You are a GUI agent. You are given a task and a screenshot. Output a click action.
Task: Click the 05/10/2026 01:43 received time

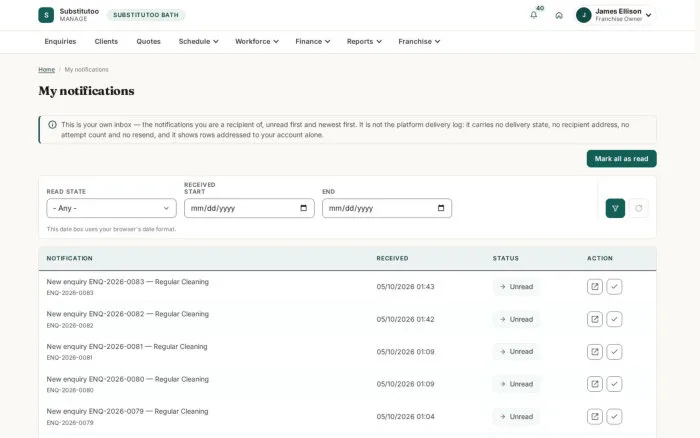coord(405,287)
